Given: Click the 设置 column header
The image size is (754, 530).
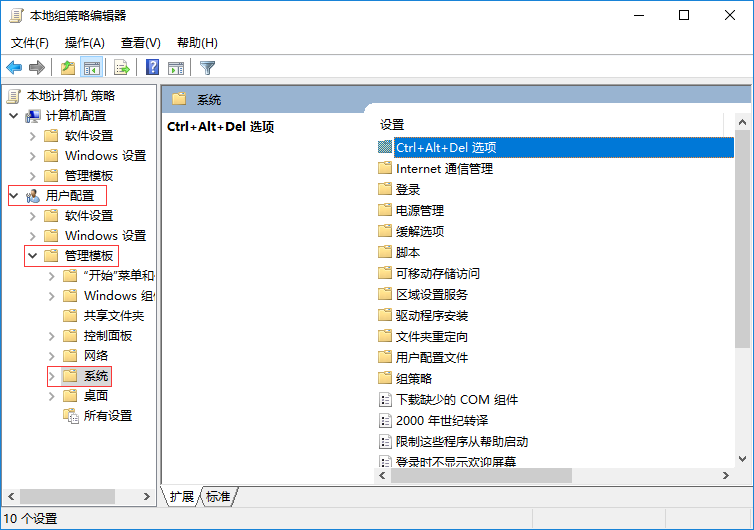Looking at the screenshot, I should 392,125.
